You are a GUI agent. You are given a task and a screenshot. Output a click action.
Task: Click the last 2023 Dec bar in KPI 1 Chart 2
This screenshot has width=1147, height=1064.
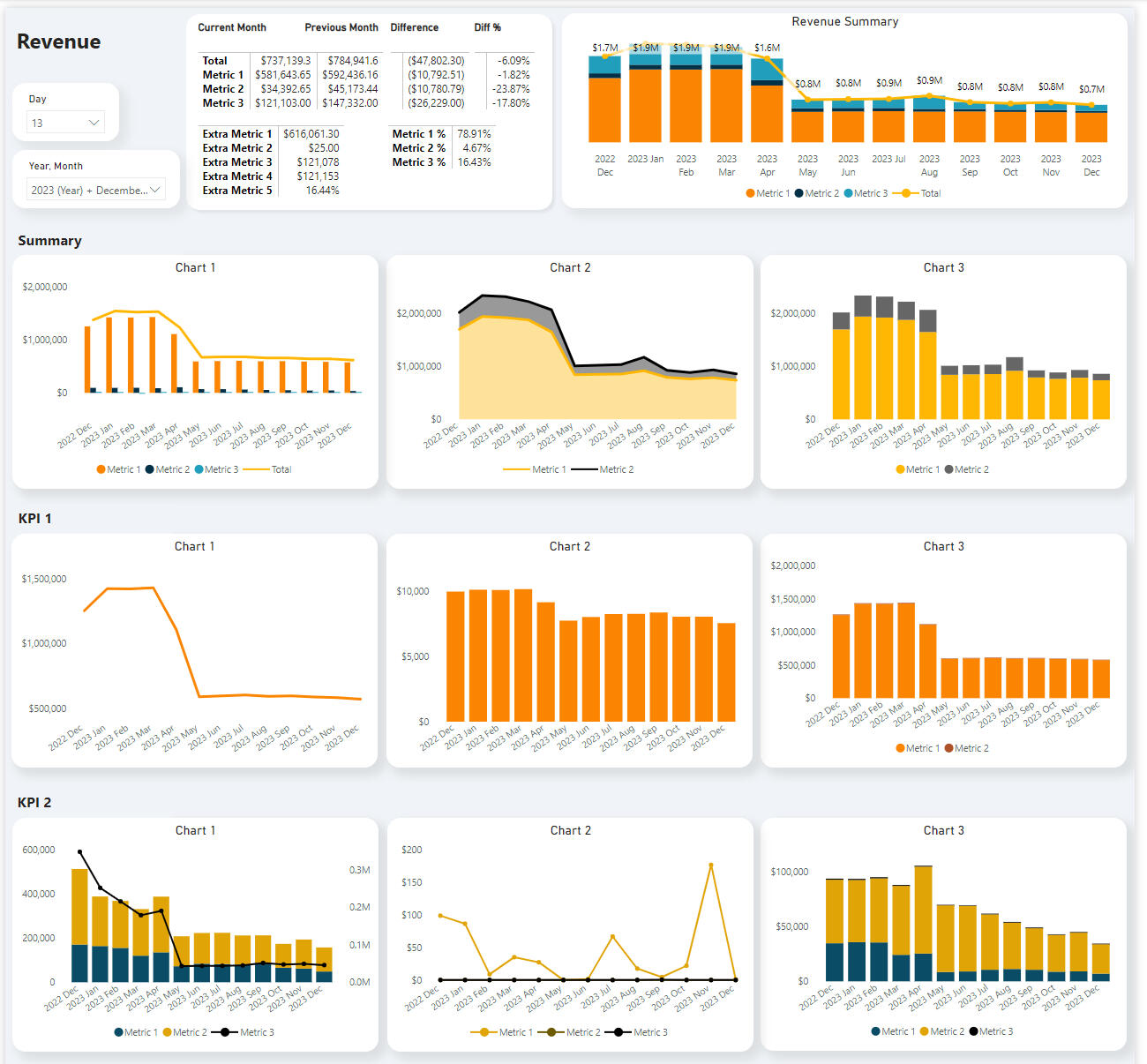[726, 672]
